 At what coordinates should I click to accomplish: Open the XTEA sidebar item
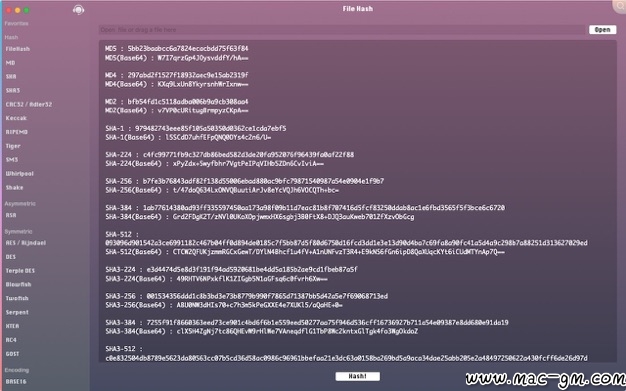(12, 326)
